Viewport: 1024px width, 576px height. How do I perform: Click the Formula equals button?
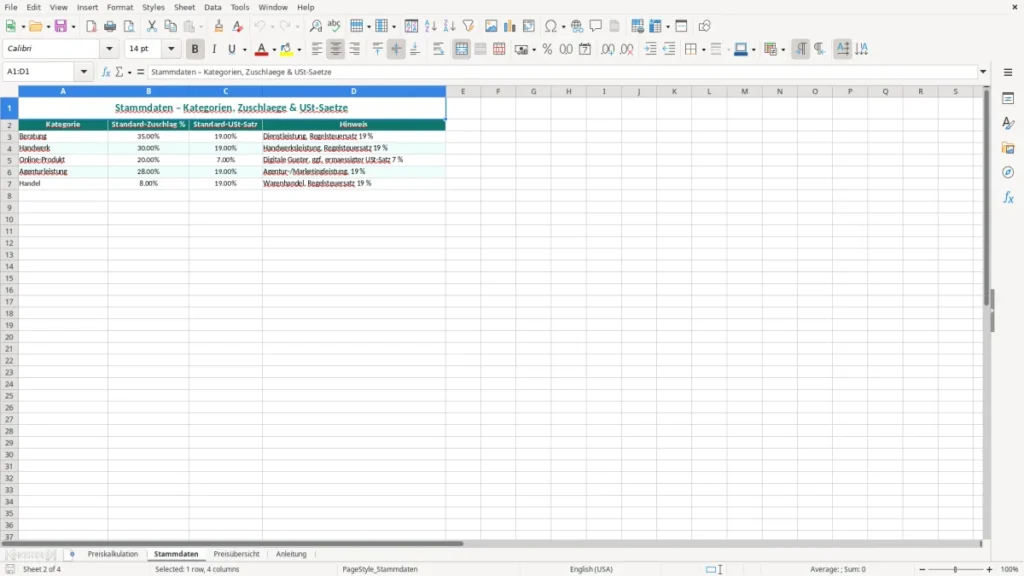pyautogui.click(x=140, y=72)
